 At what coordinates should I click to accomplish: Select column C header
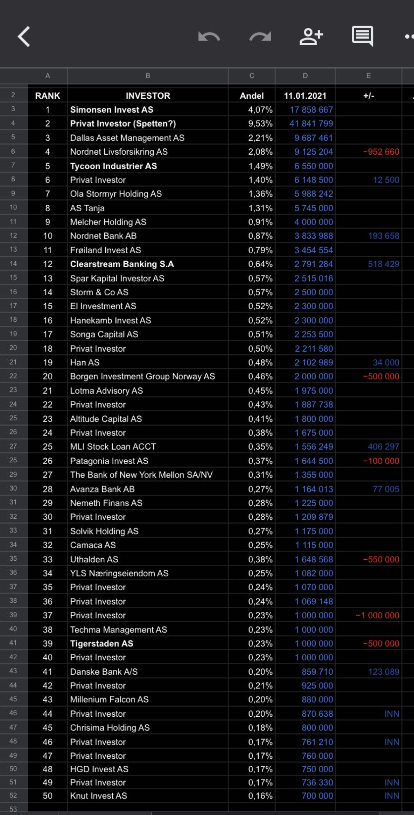[252, 76]
